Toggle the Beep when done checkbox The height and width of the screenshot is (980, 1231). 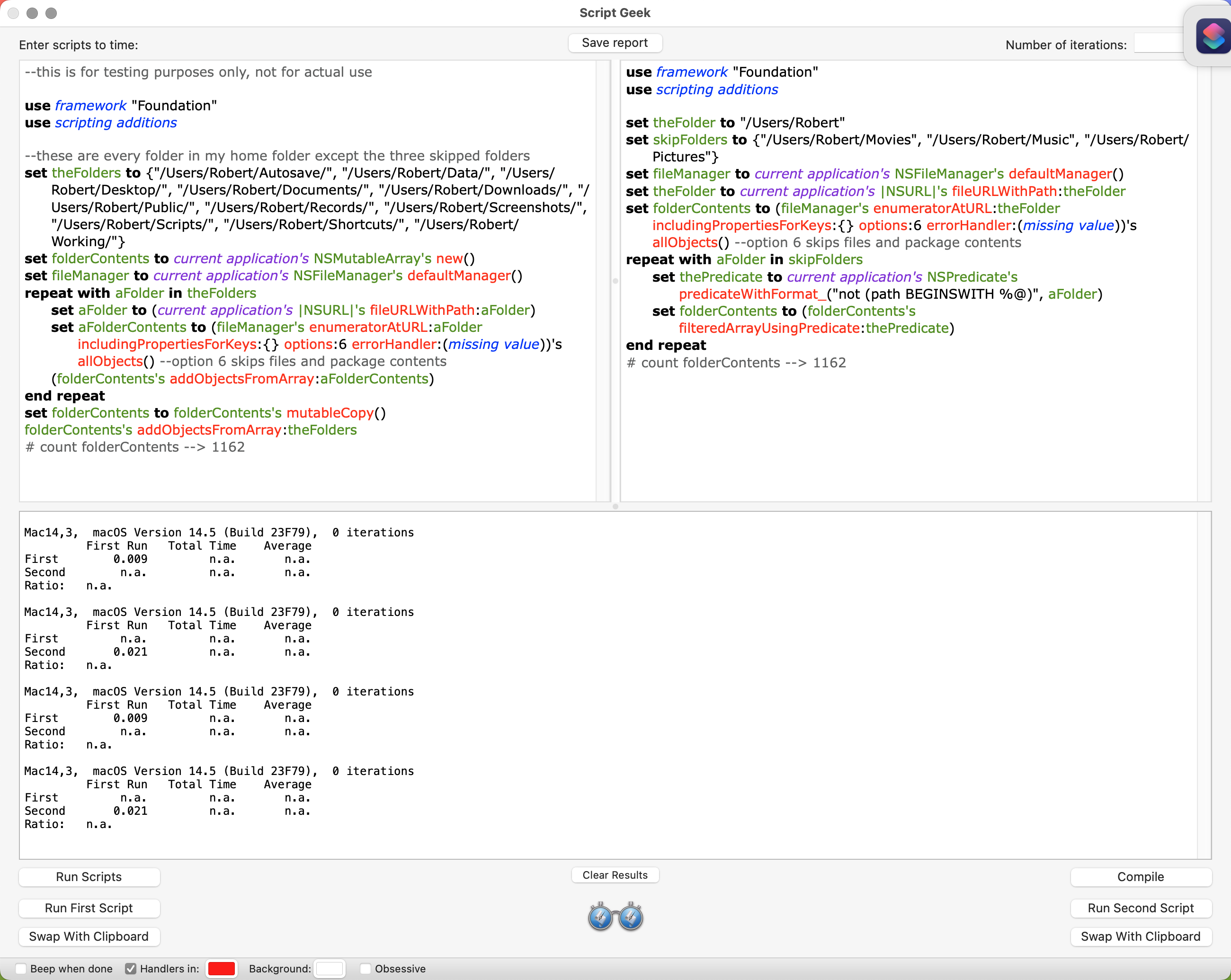click(21, 969)
